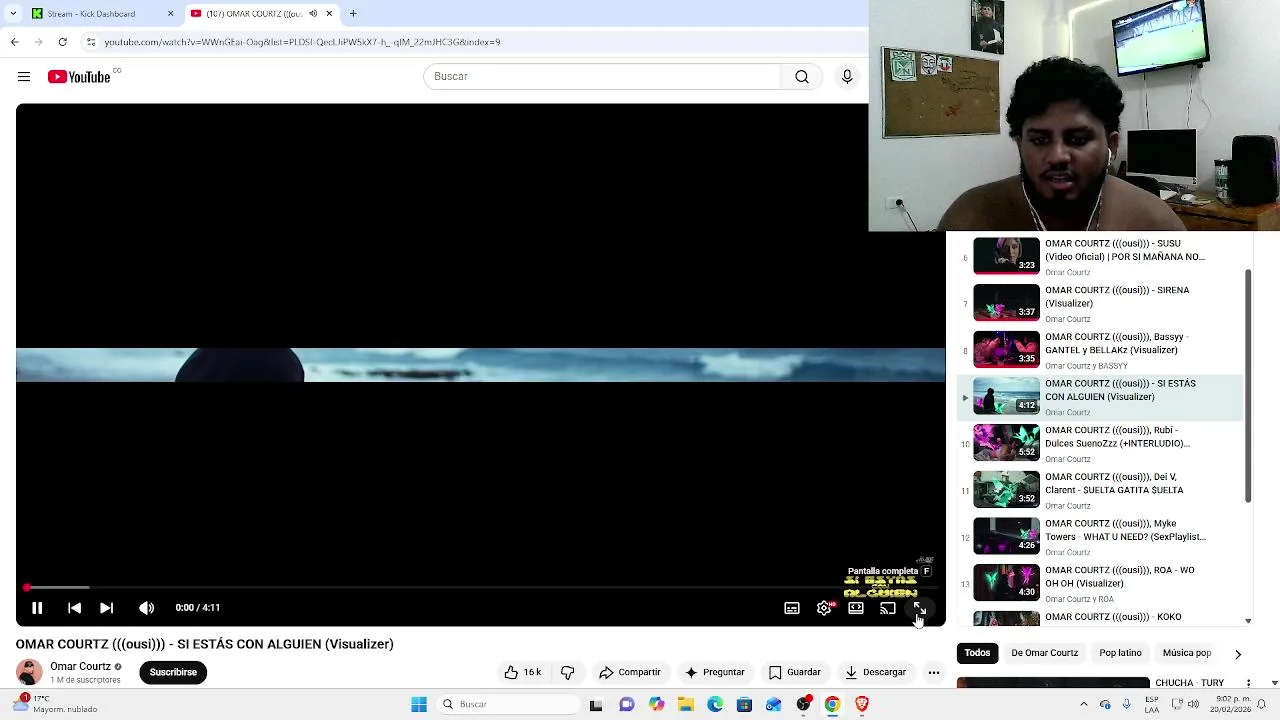Switch to theater mode view
The height and width of the screenshot is (720, 1280).
tap(856, 608)
